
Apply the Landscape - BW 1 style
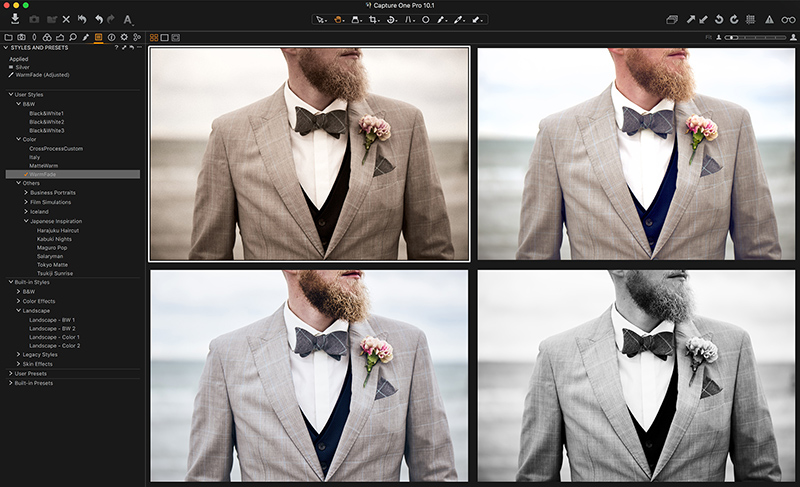(x=52, y=320)
